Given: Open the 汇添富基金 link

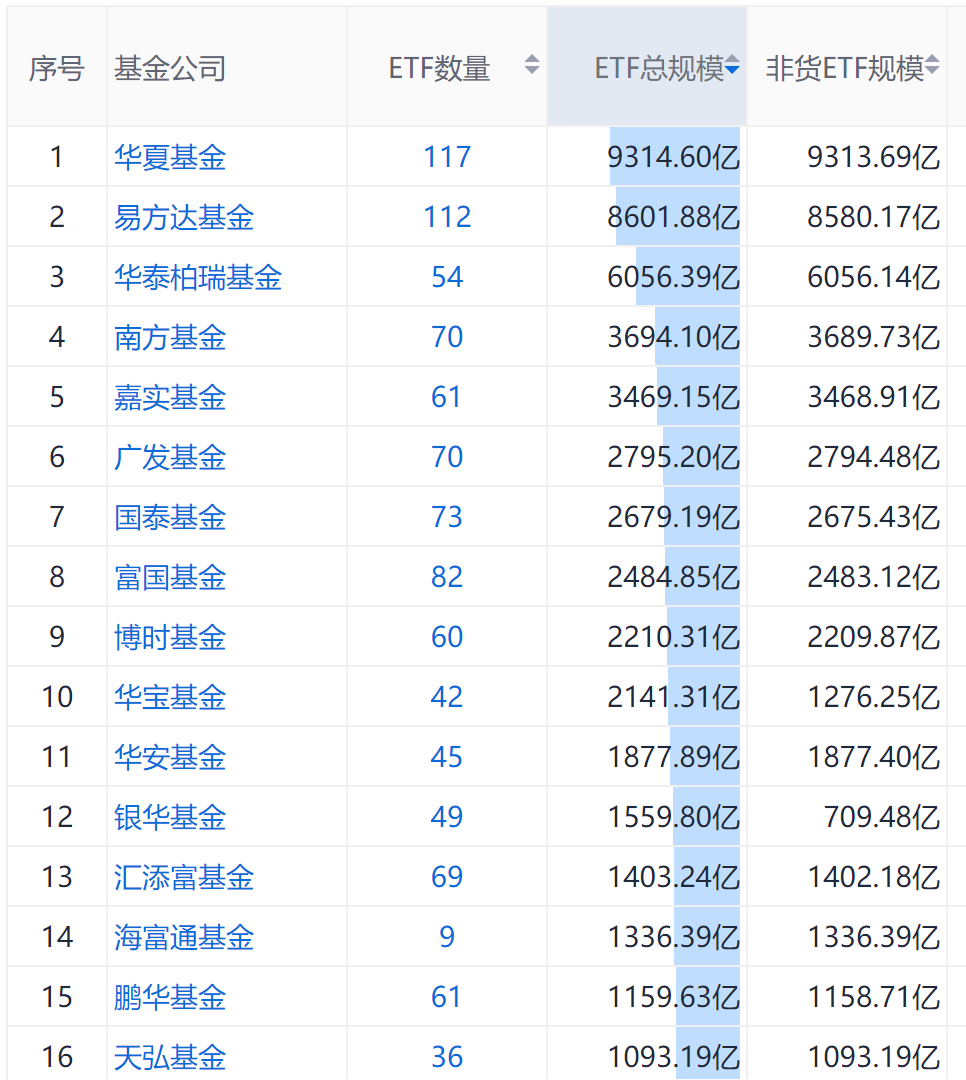Looking at the screenshot, I should (184, 876).
